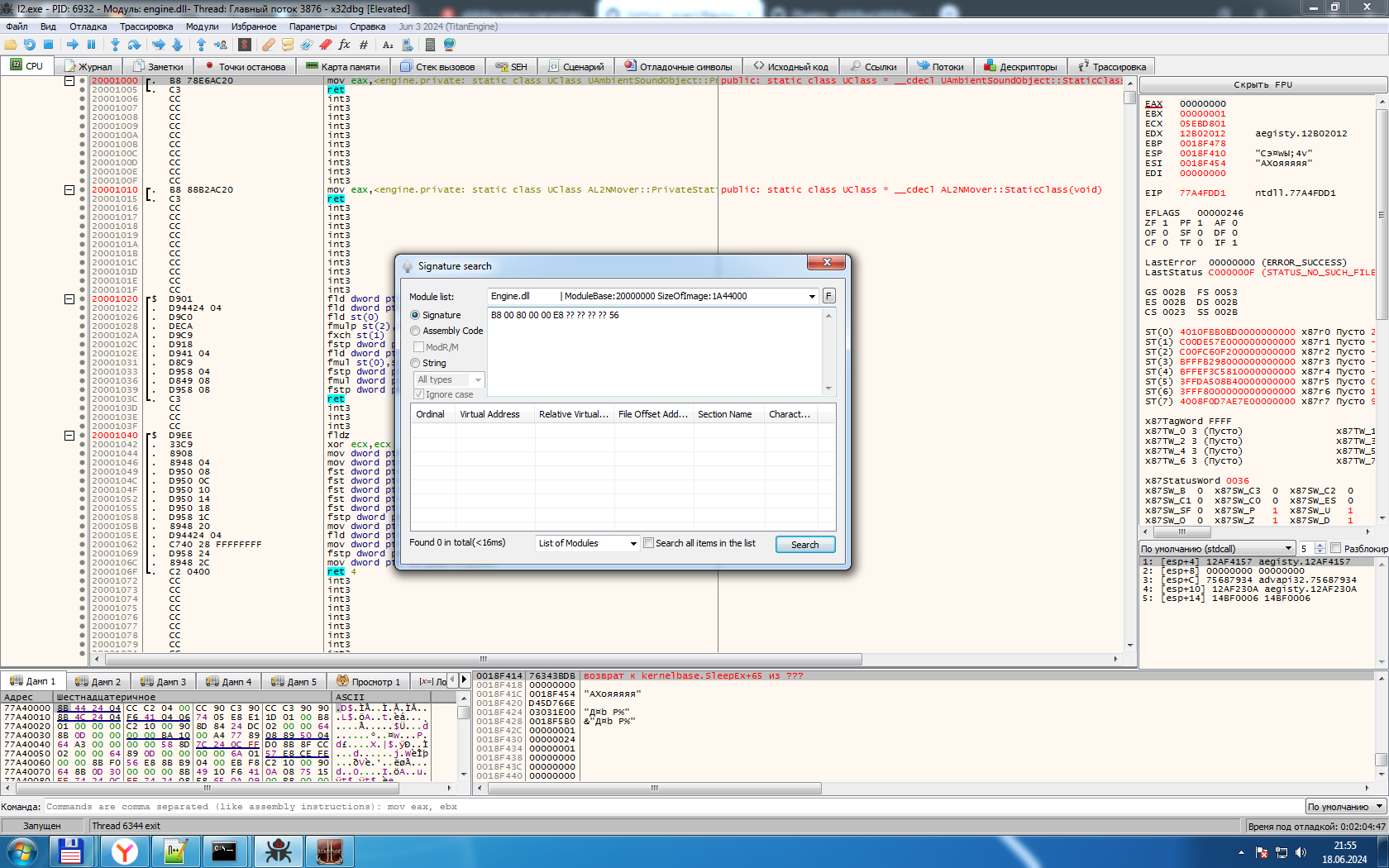Toggle the Ignore case checkbox
Screen dimensions: 1389x868
tap(419, 394)
